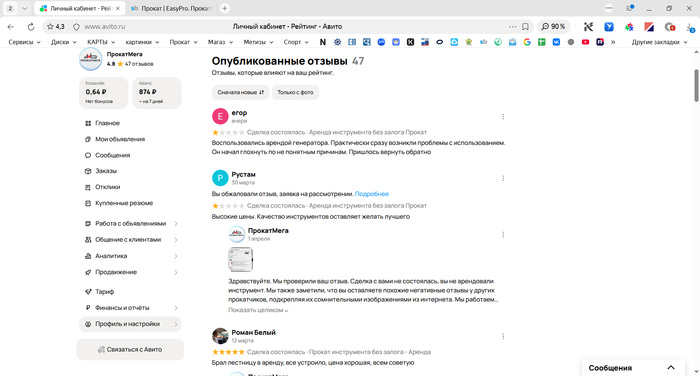Image resolution: width=700 pixels, height=376 pixels.
Task: Sort reviews with Сначала новые button
Action: pyautogui.click(x=240, y=92)
